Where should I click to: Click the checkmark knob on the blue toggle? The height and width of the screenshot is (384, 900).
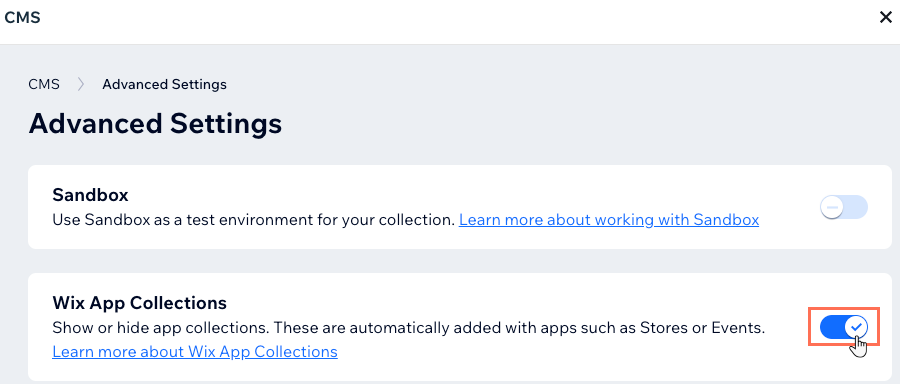point(856,327)
